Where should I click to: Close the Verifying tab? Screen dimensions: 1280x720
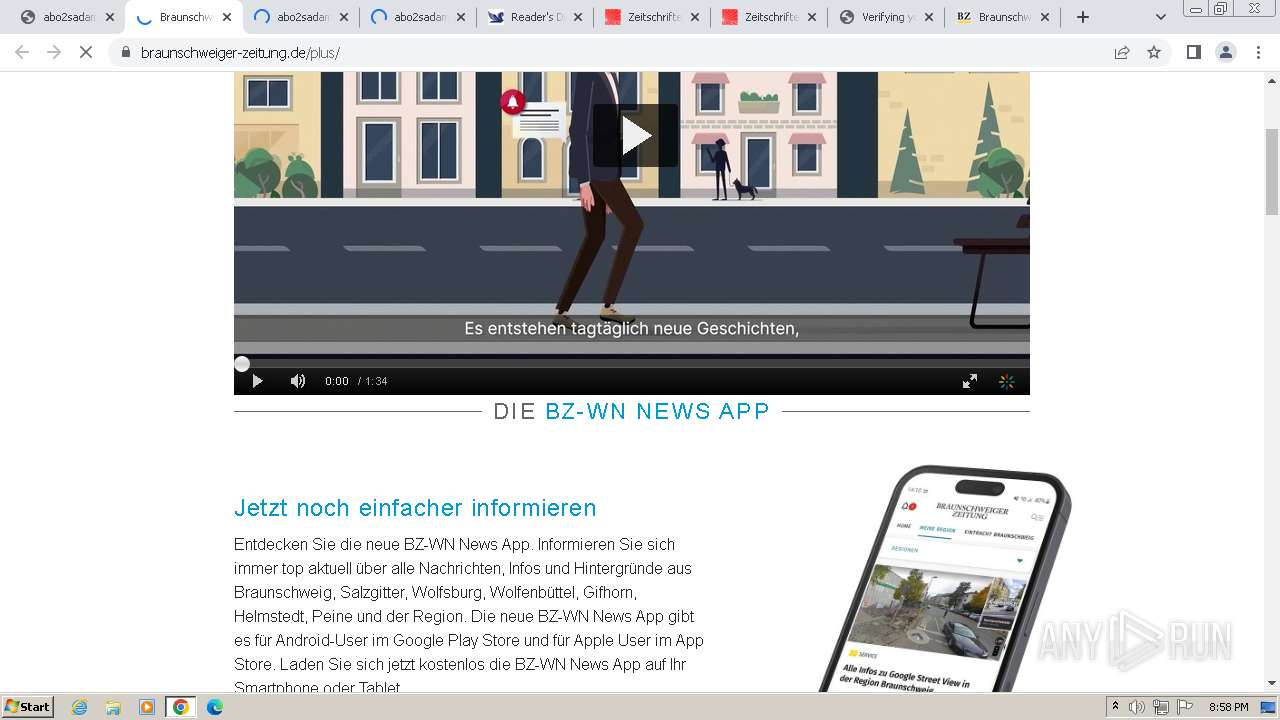pos(929,17)
